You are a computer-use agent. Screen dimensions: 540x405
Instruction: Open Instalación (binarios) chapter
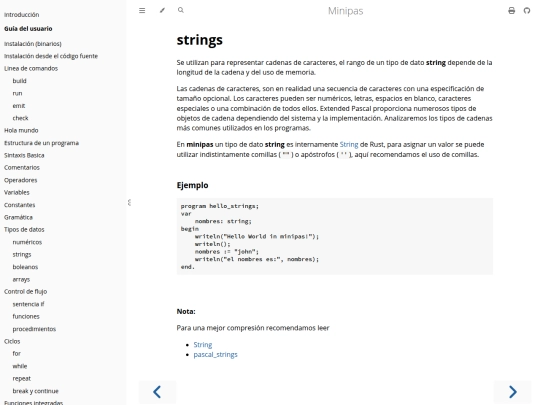33,44
